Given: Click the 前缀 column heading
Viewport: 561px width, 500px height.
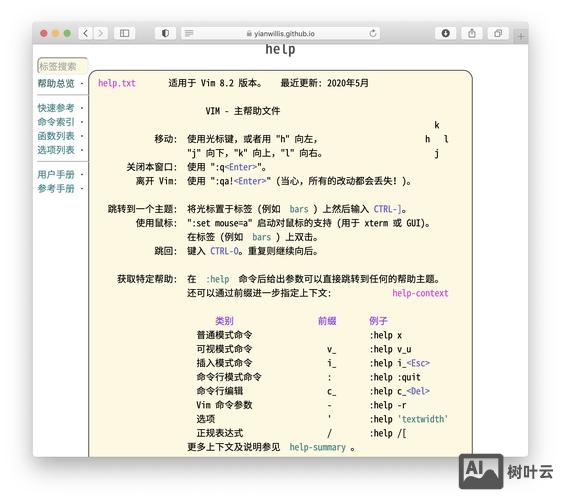Looking at the screenshot, I should [x=327, y=321].
